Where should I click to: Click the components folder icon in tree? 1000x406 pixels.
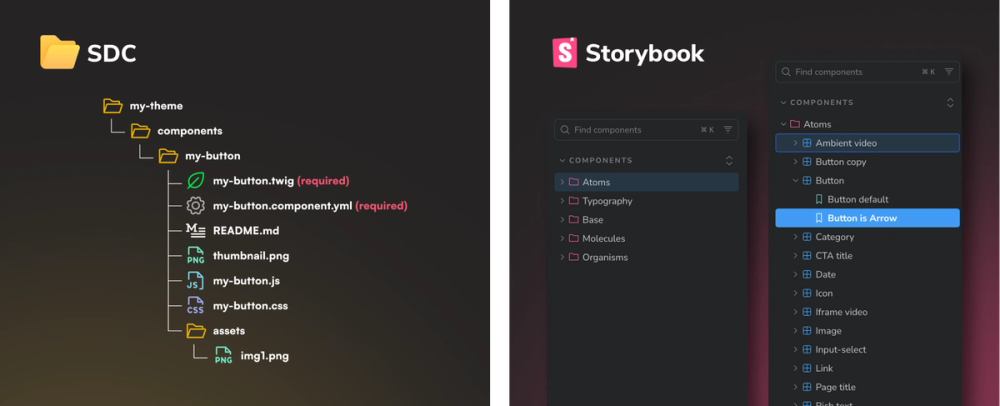140,131
